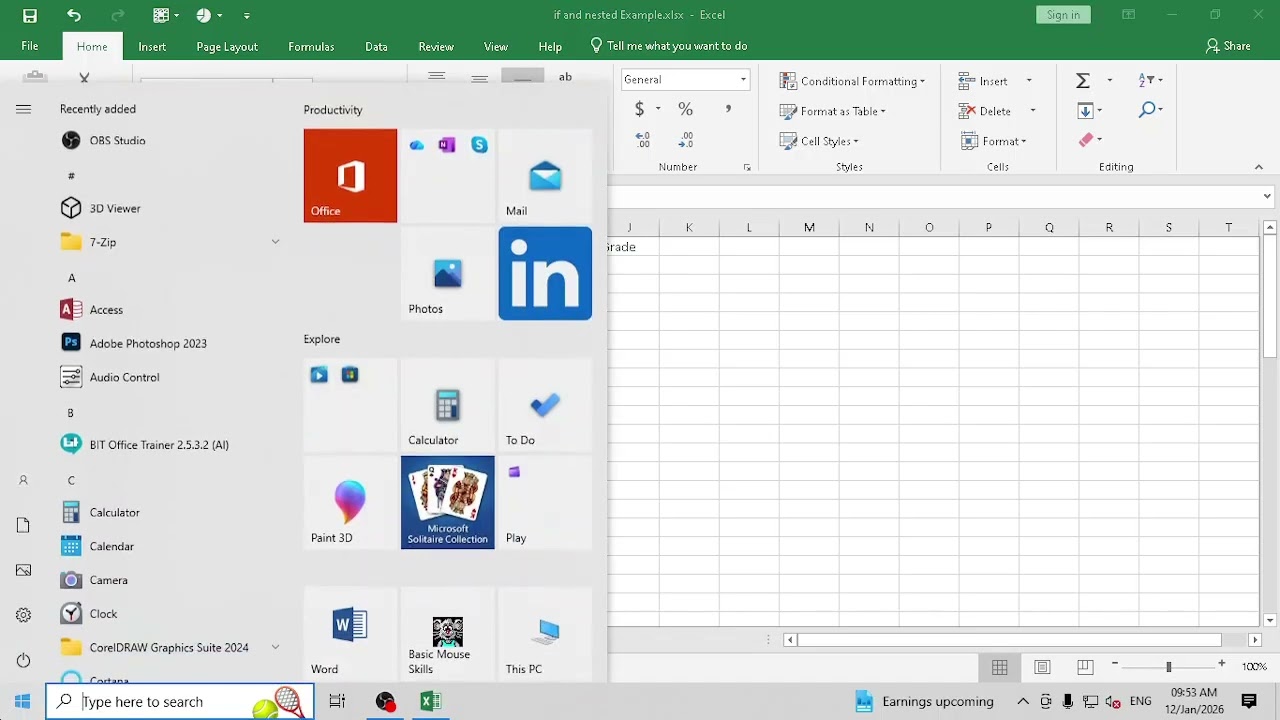Viewport: 1280px width, 720px height.
Task: Click the Find & Select magnifier icon
Action: click(x=1148, y=109)
